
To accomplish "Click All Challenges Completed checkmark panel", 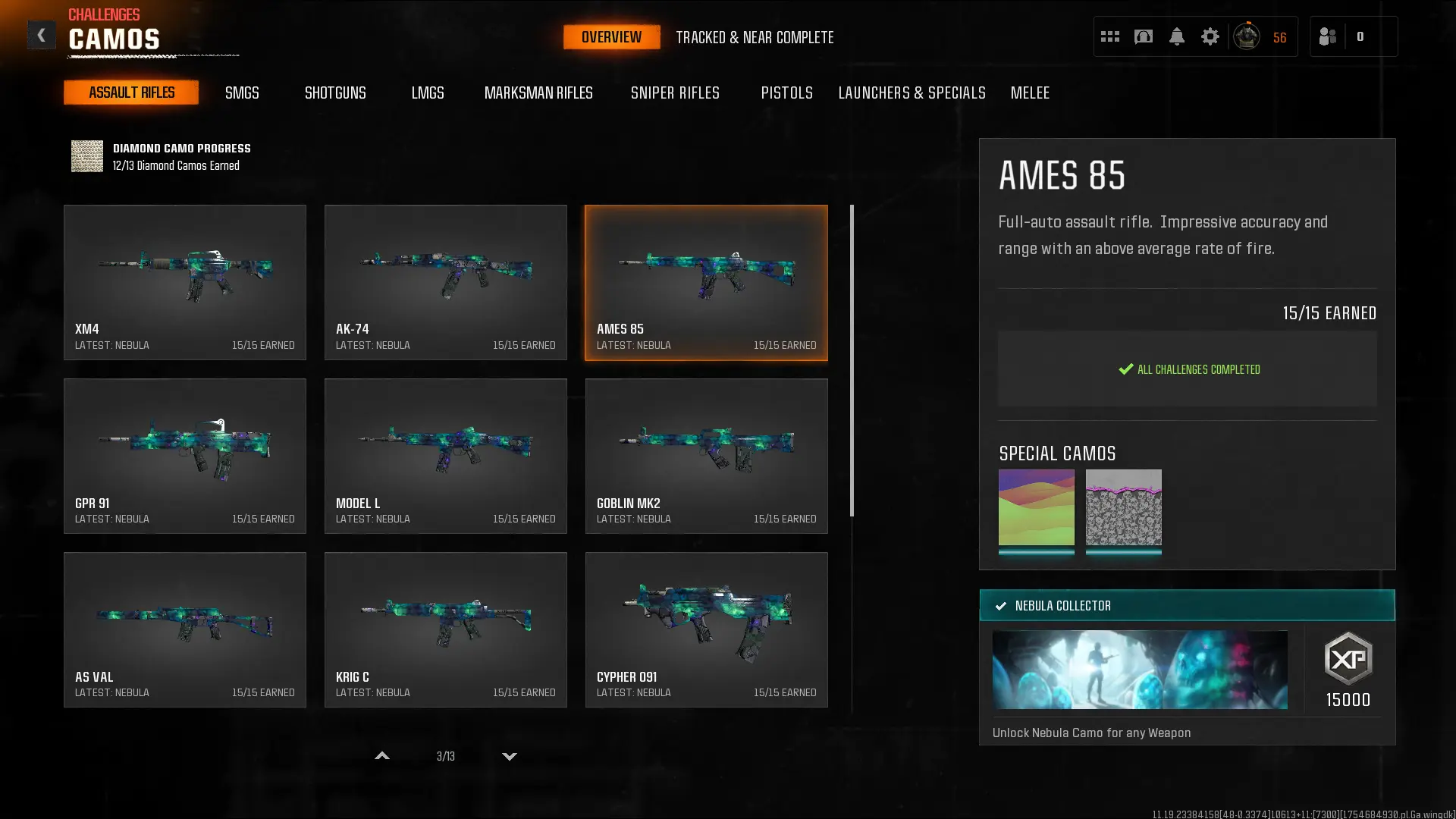I will click(1187, 369).
